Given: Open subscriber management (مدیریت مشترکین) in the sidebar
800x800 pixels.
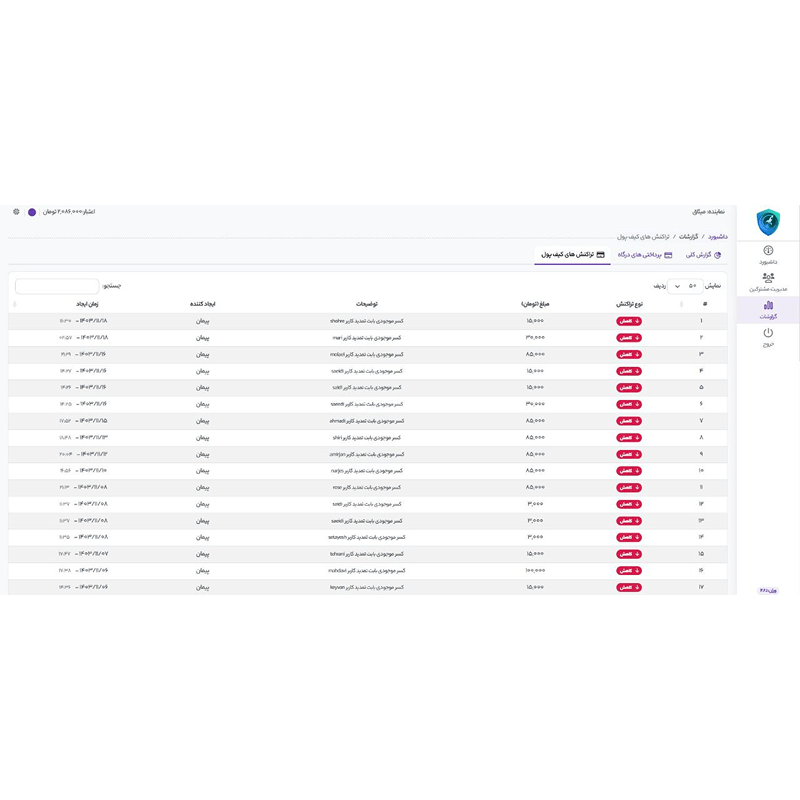Looking at the screenshot, I should pos(768,281).
